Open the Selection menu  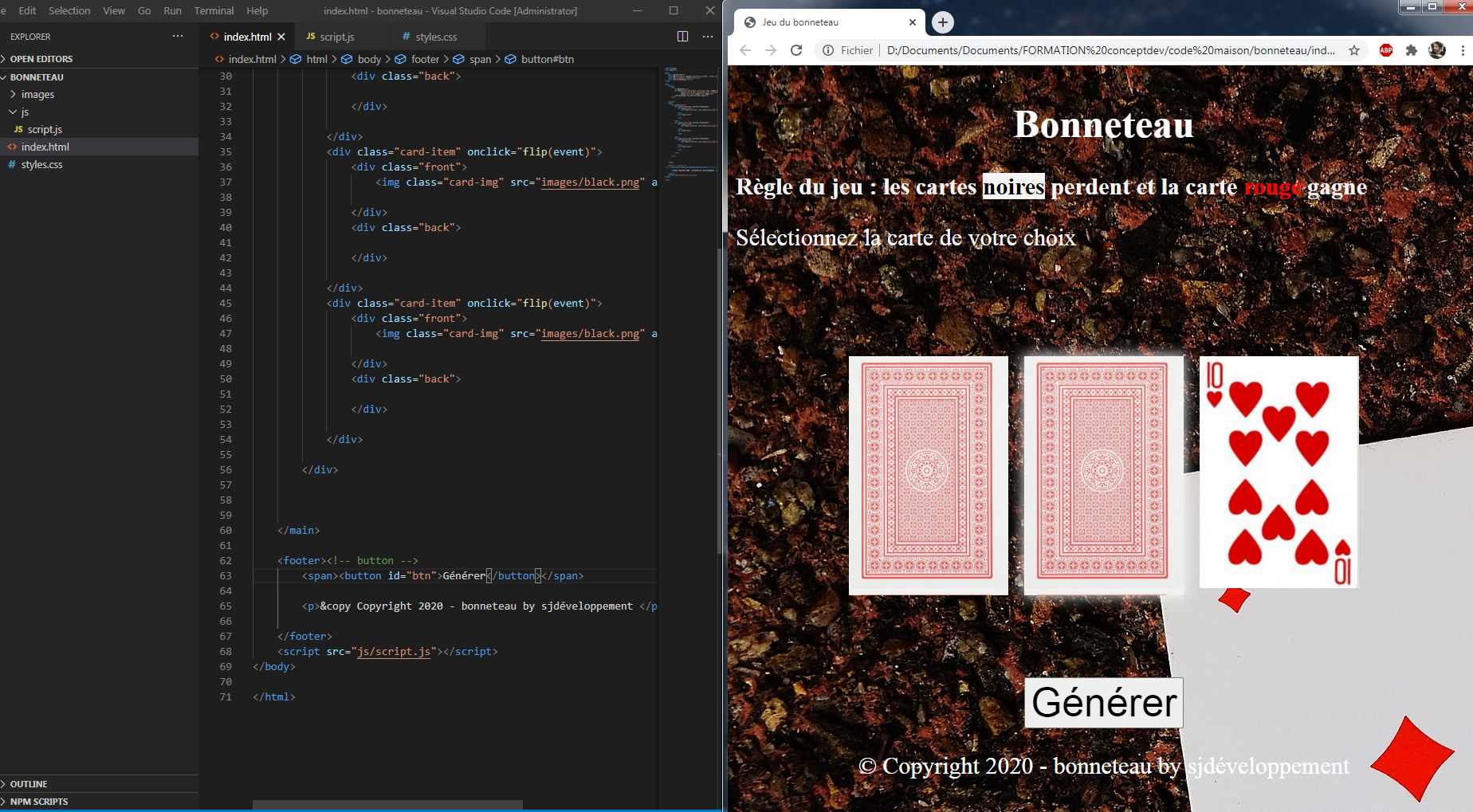point(69,10)
